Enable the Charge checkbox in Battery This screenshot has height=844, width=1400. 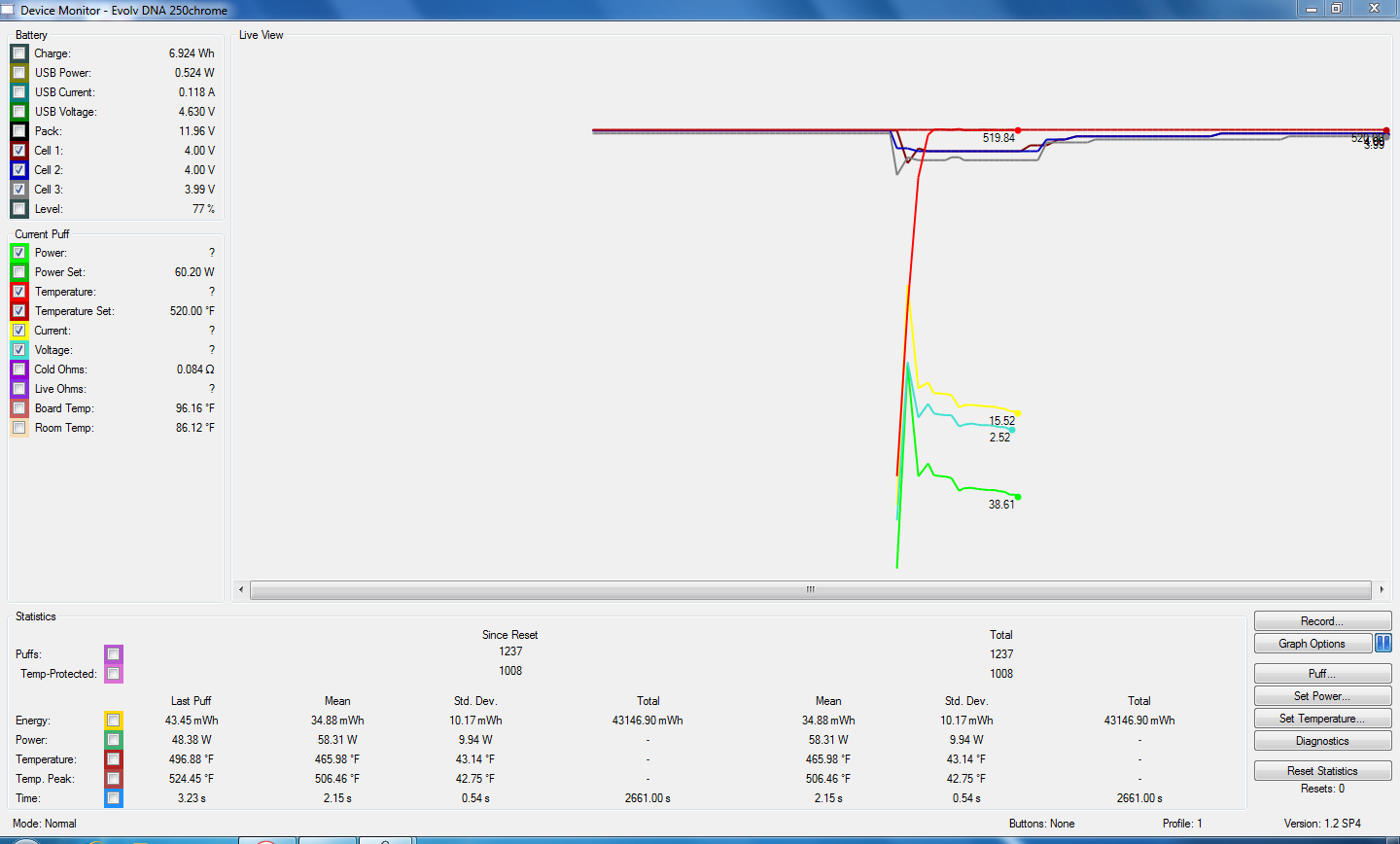(19, 53)
